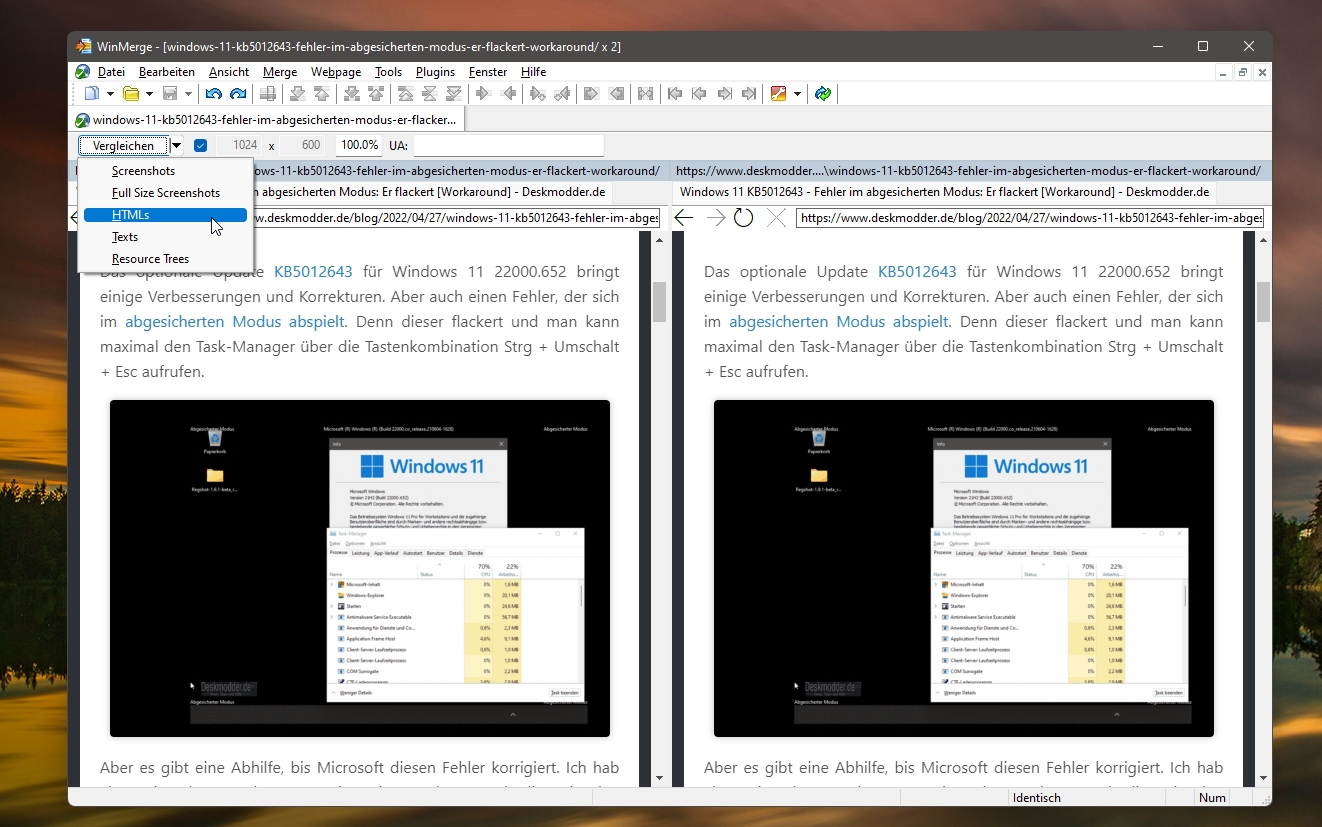Click the Vergleichen button
The height and width of the screenshot is (827, 1322).
124,146
